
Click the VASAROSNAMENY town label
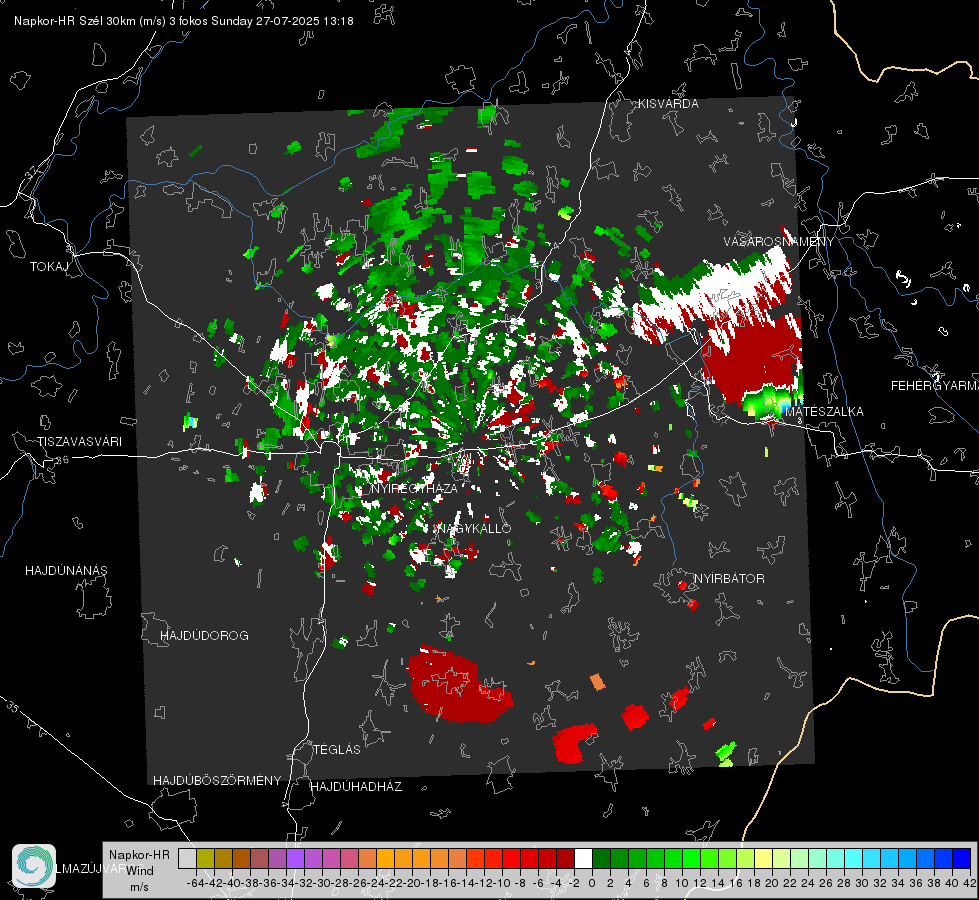coord(779,242)
